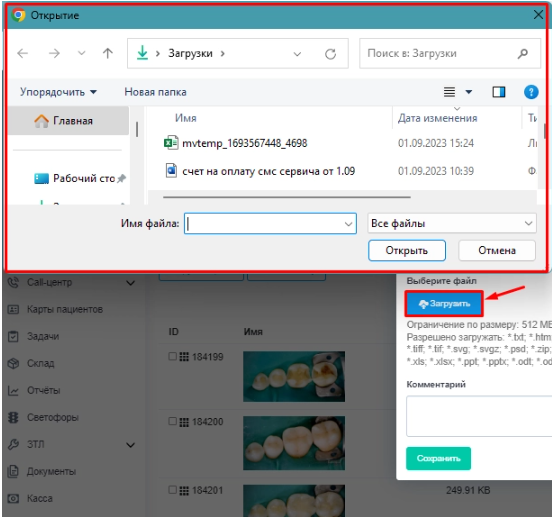Viewport: 552px width, 517px height.
Task: Click the Карты пациентов card icon
Action: 13,309
